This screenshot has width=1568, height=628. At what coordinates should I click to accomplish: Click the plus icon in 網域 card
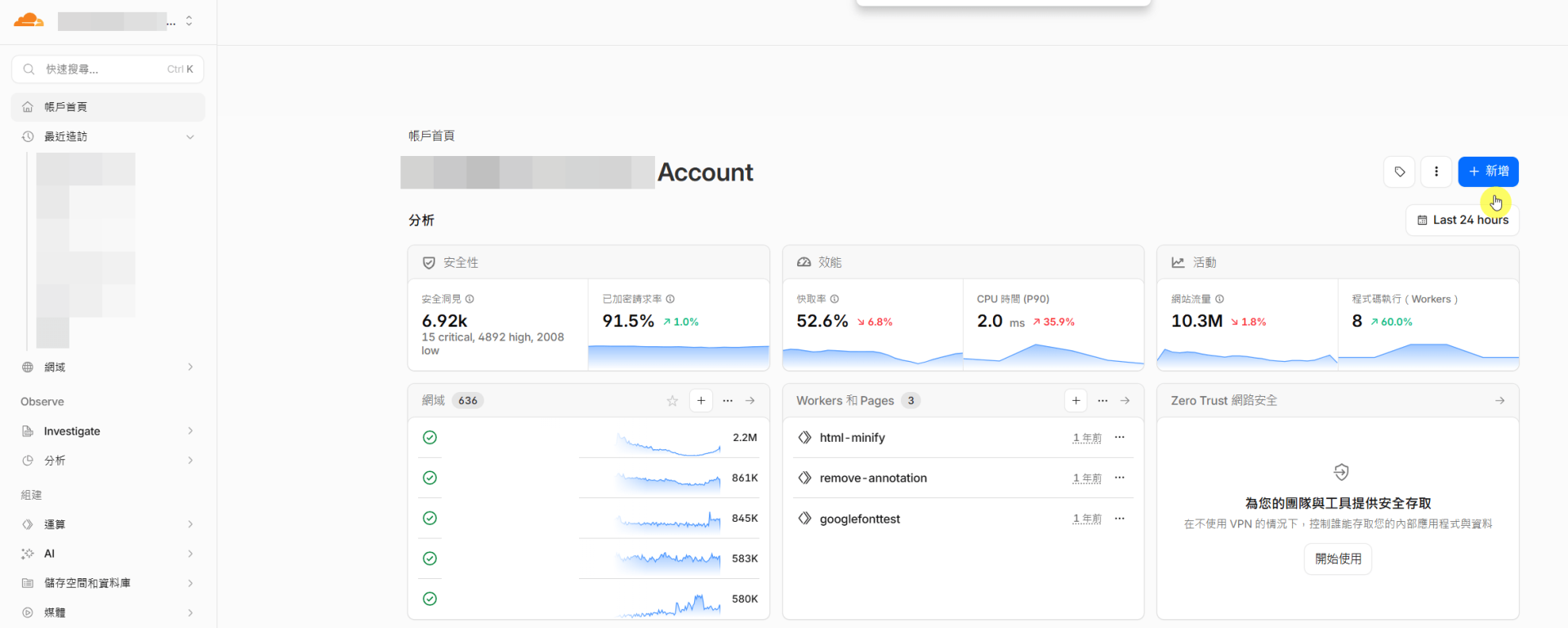tap(701, 400)
